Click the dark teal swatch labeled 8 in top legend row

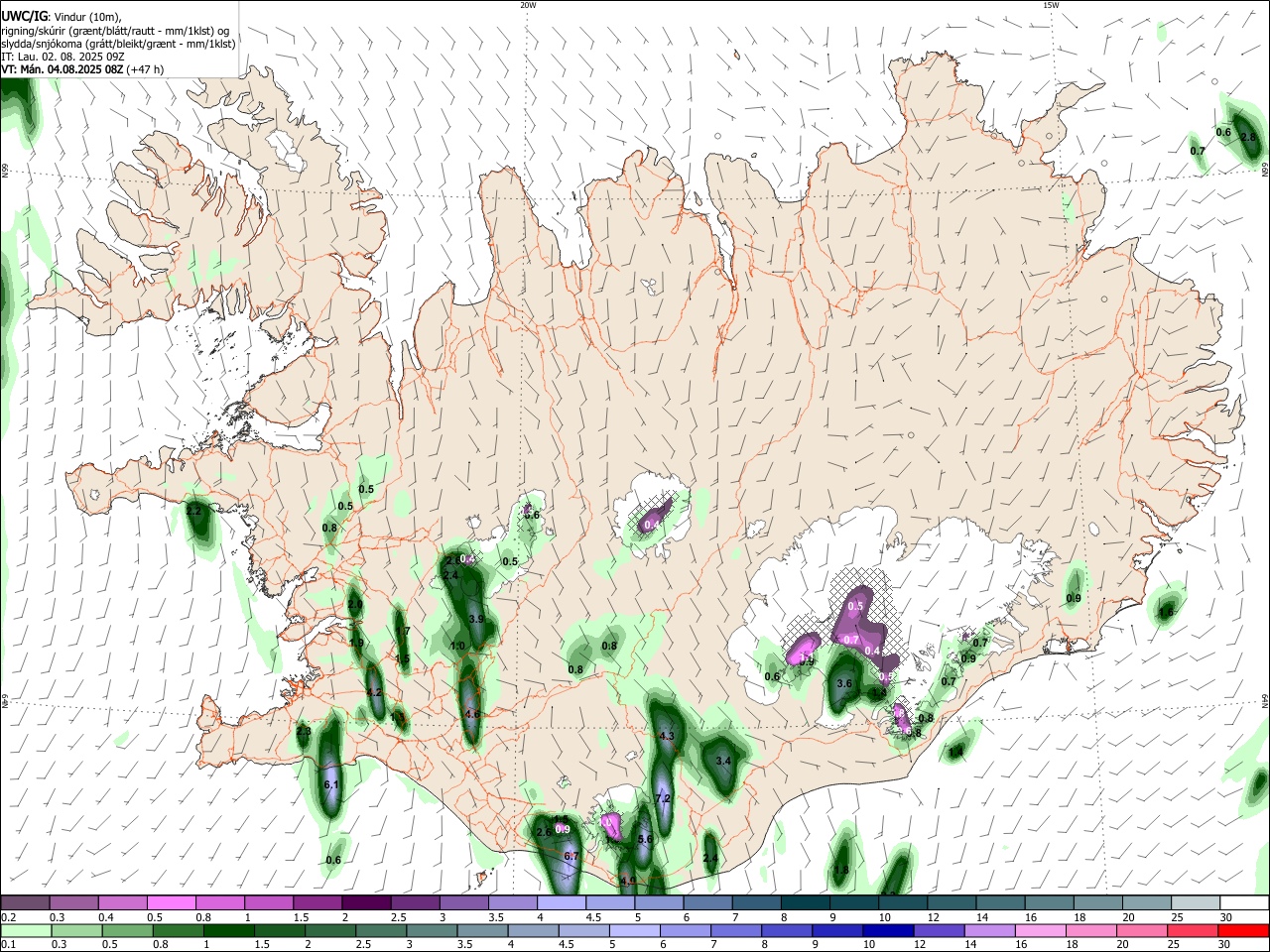coord(805,902)
